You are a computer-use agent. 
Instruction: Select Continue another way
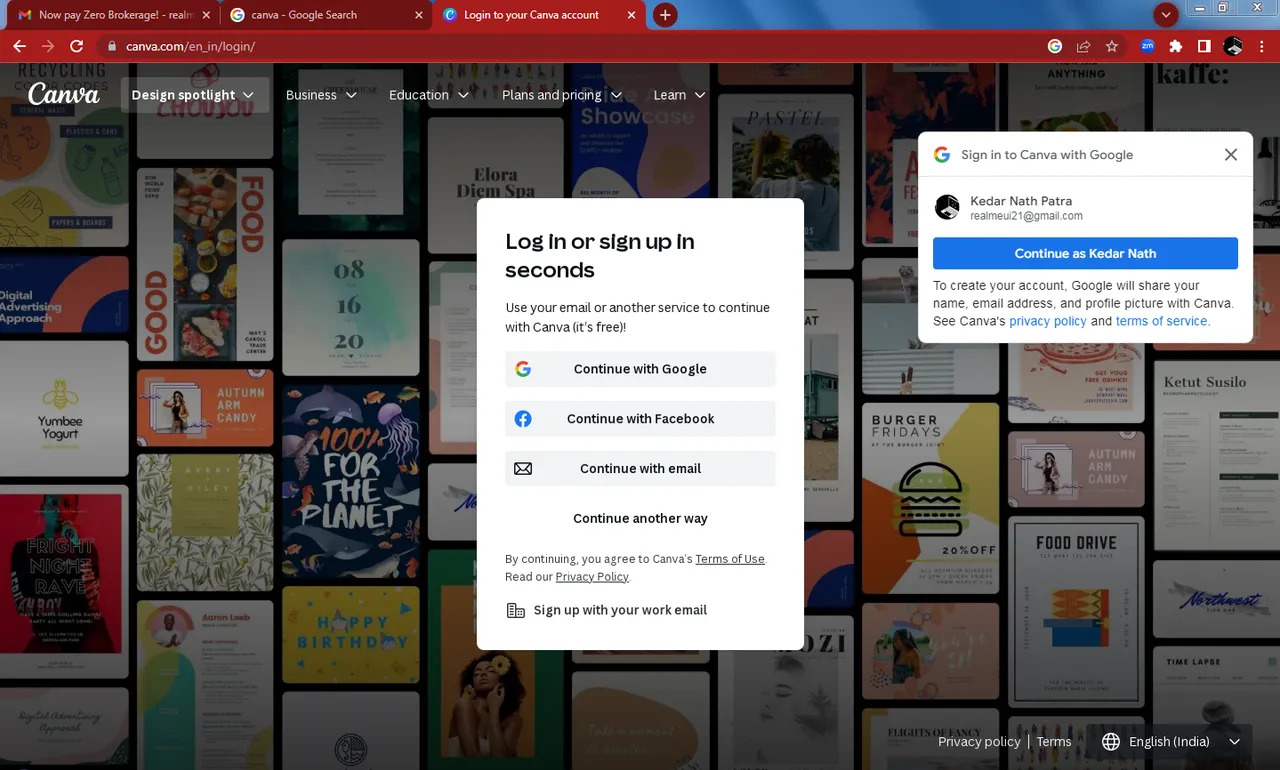tap(640, 519)
